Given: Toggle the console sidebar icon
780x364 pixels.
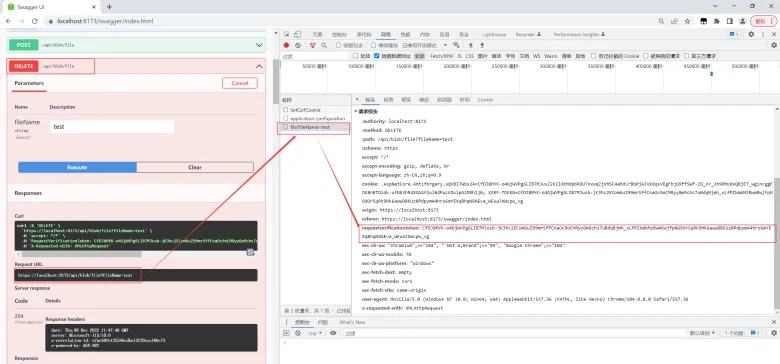Looking at the screenshot, I should pyautogui.click(x=287, y=333).
